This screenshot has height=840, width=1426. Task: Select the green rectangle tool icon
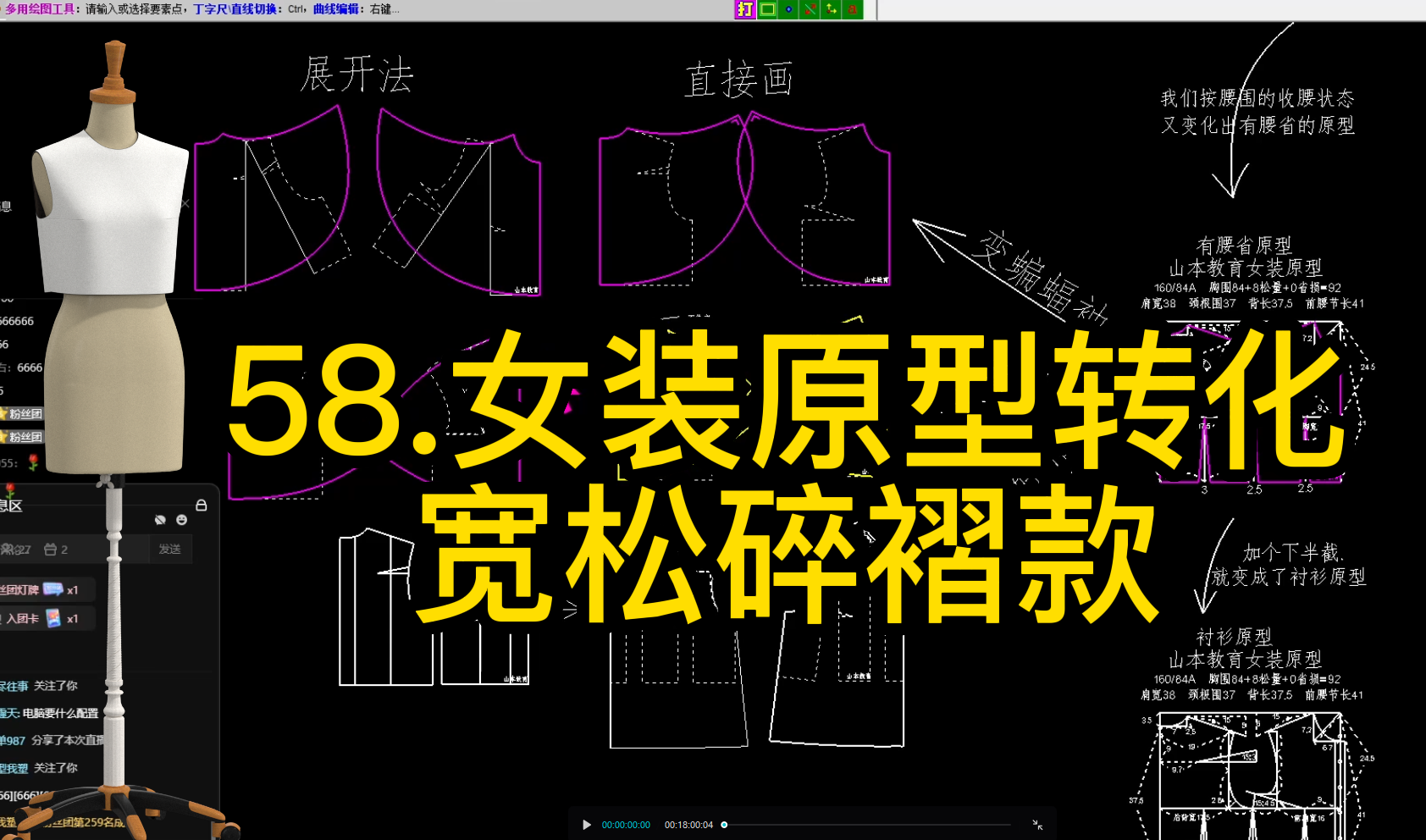[767, 9]
